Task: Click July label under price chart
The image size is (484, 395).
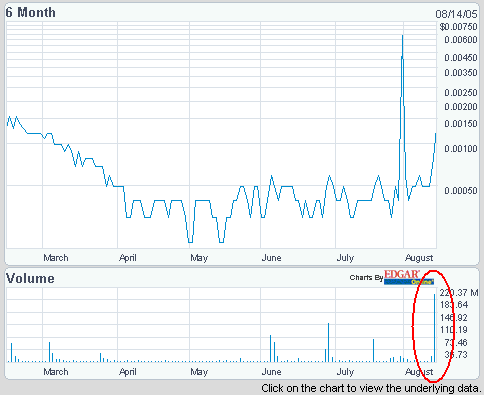Action: point(345,258)
